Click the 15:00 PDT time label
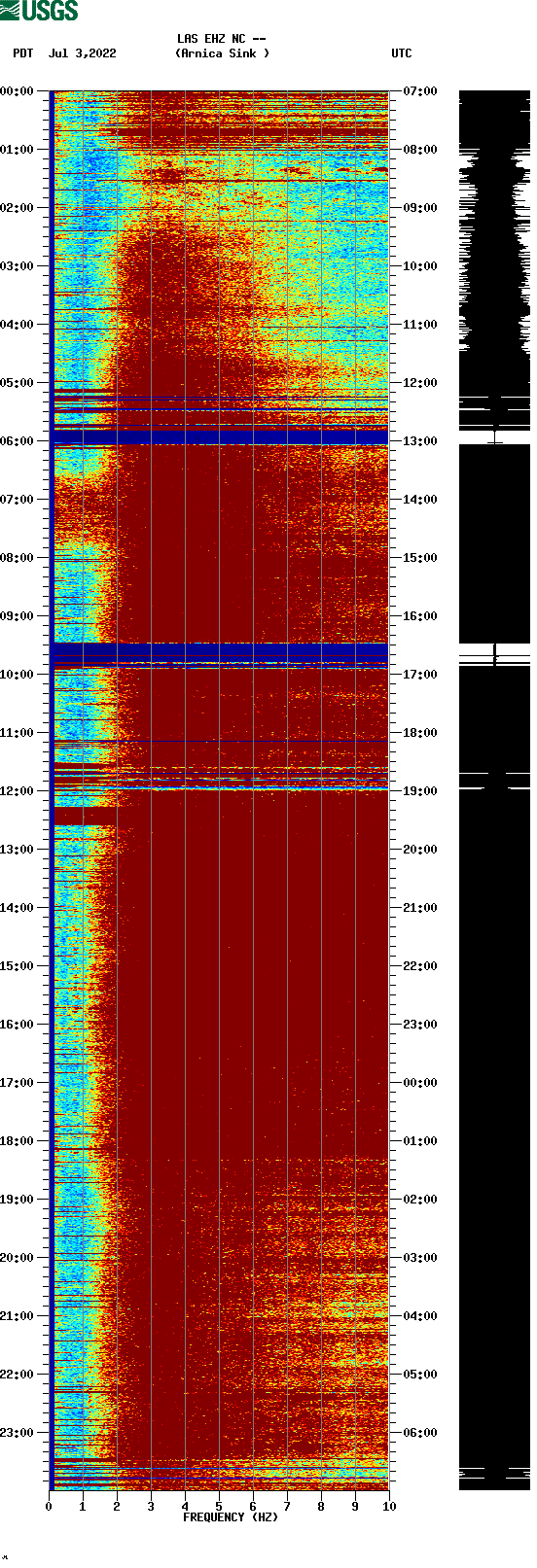 point(17,966)
